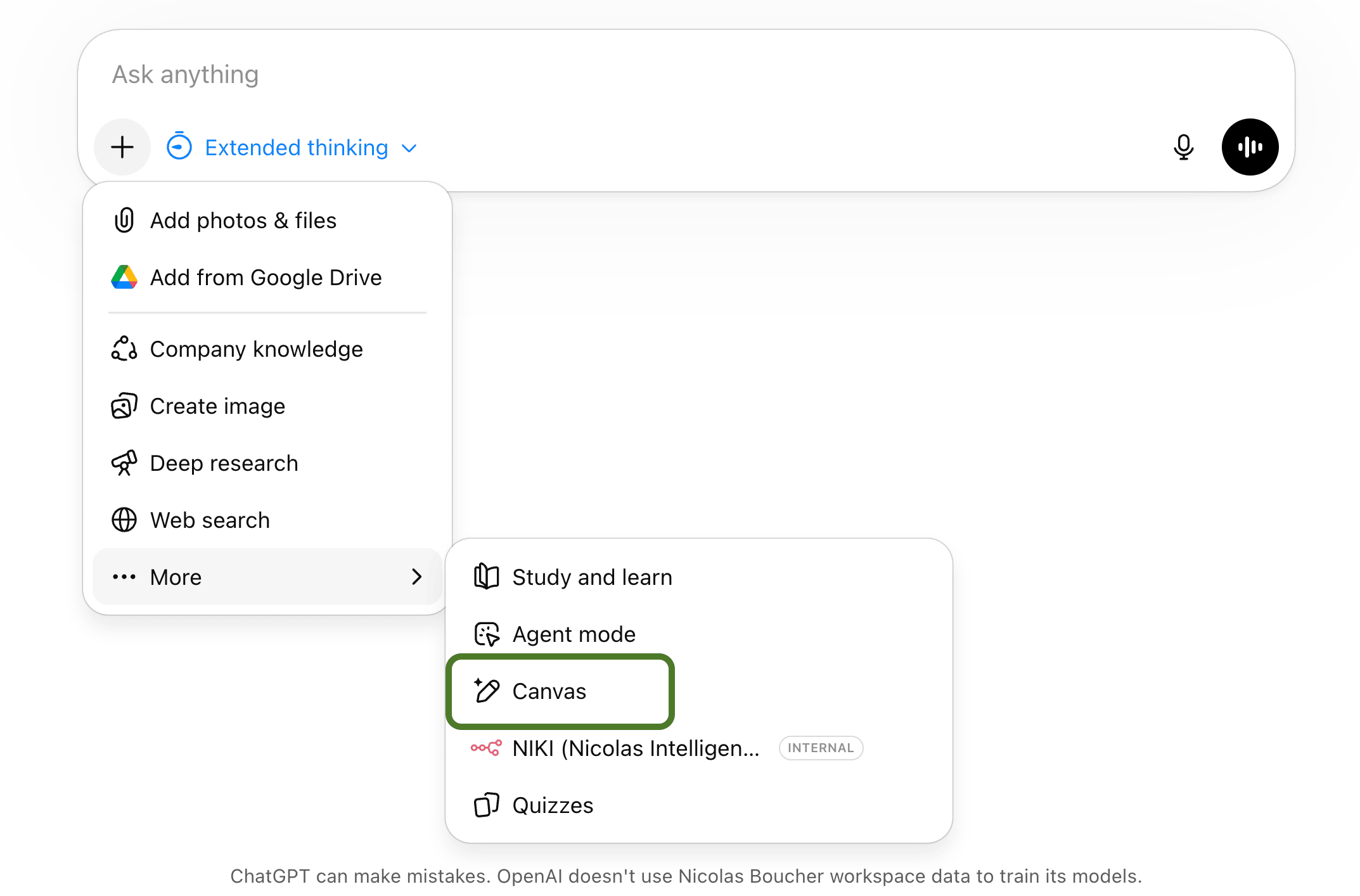The width and height of the screenshot is (1360, 896).
Task: Click the microphone dictation icon
Action: click(x=1183, y=147)
